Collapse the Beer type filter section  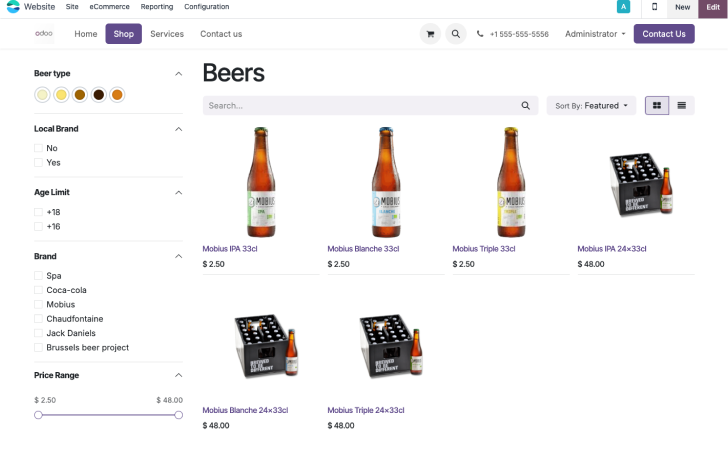click(178, 74)
